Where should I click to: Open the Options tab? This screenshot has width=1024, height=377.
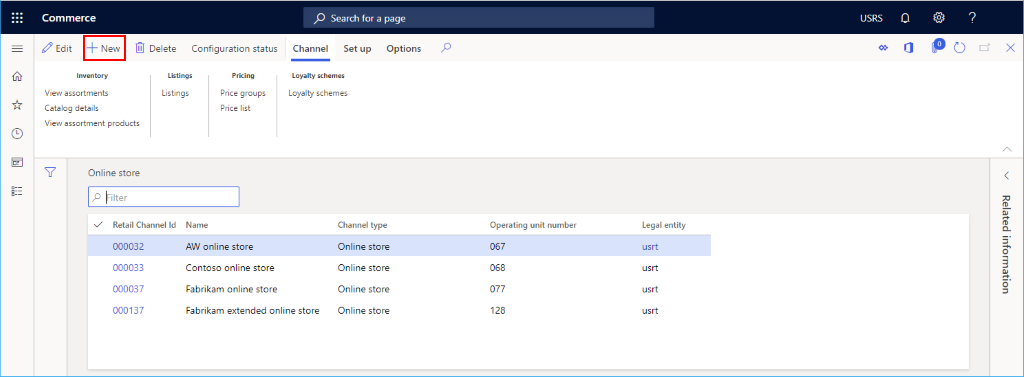pos(404,48)
